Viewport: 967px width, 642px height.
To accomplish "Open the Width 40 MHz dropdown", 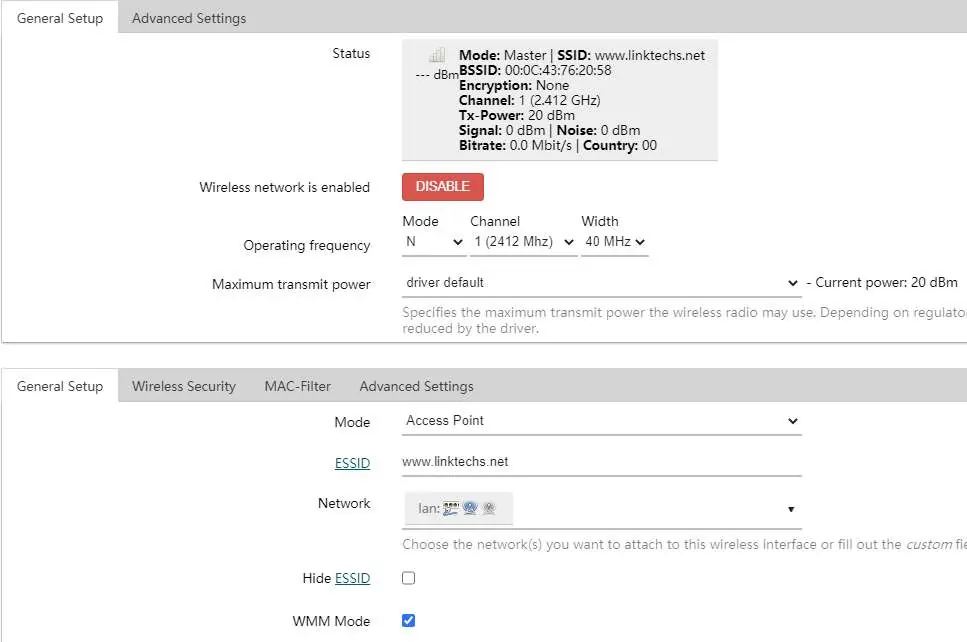I will [x=615, y=242].
